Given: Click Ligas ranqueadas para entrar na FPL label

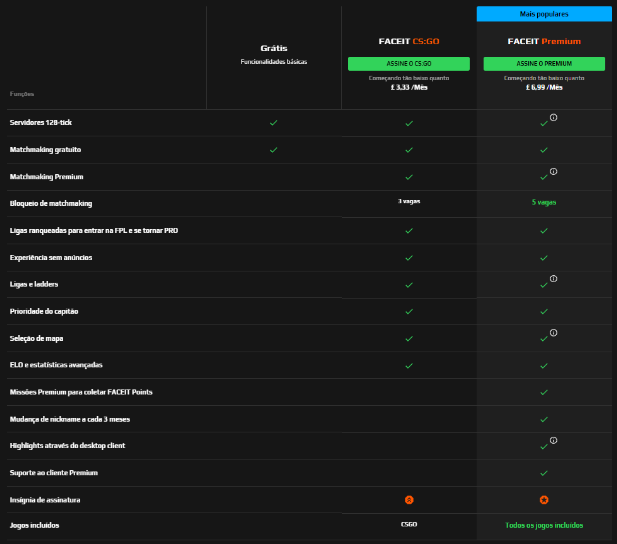Looking at the screenshot, I should 94,231.
